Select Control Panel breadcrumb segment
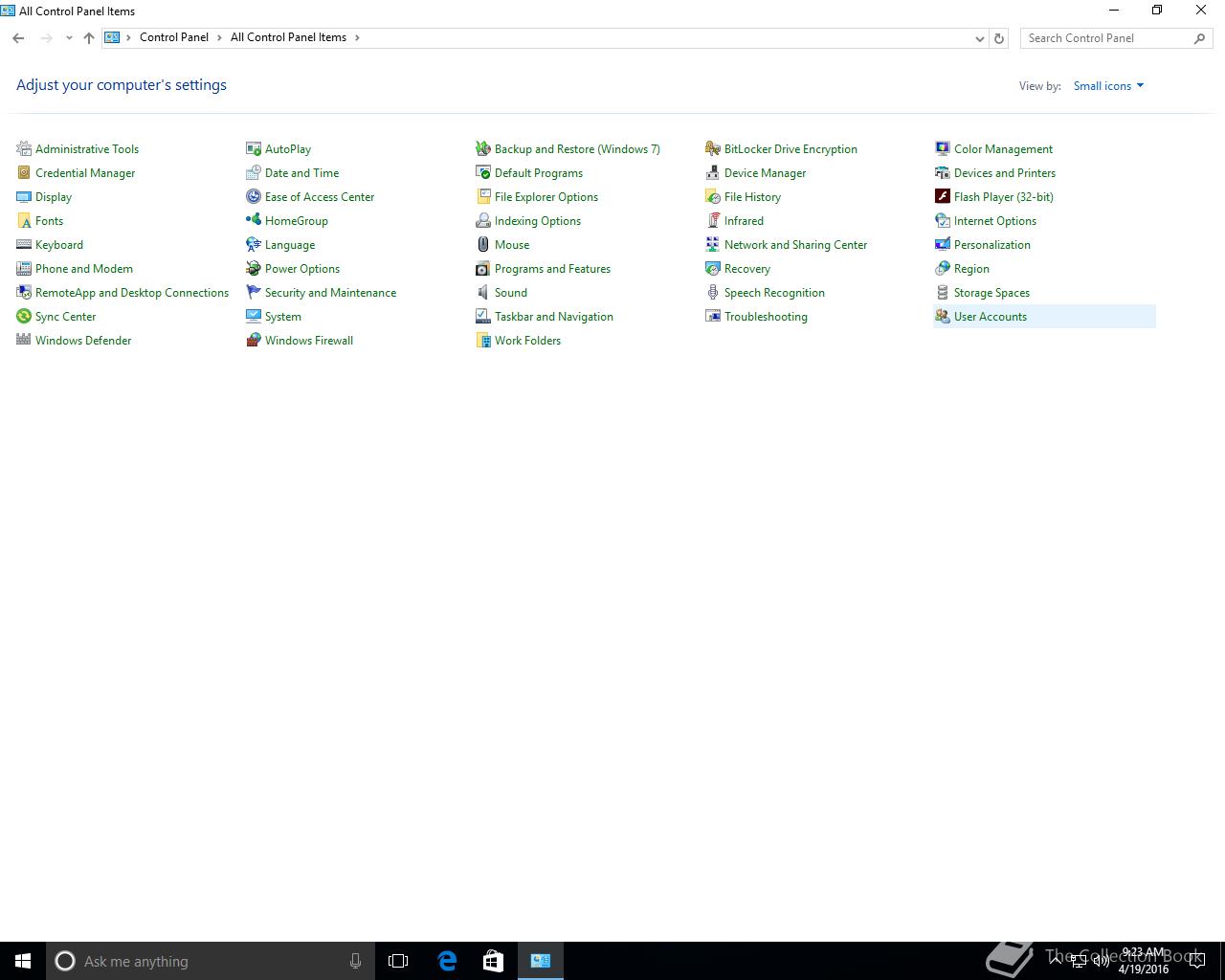 [174, 37]
